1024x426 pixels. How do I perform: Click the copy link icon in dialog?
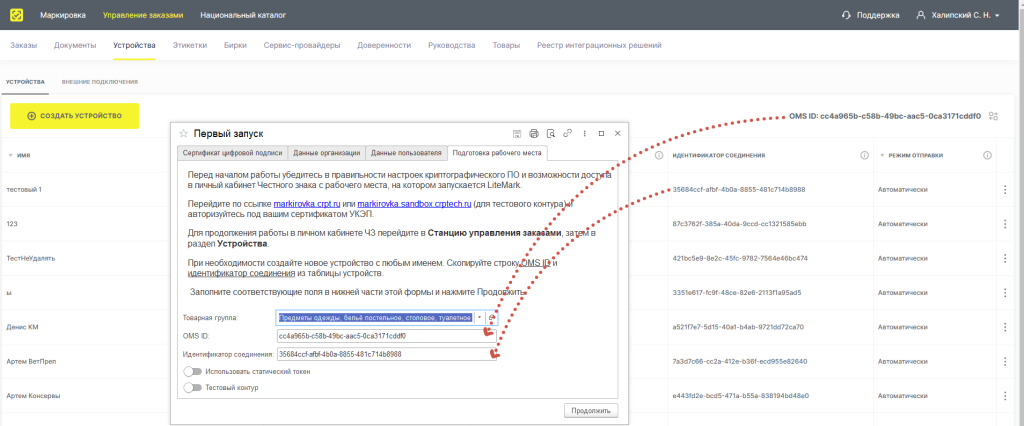(x=568, y=133)
